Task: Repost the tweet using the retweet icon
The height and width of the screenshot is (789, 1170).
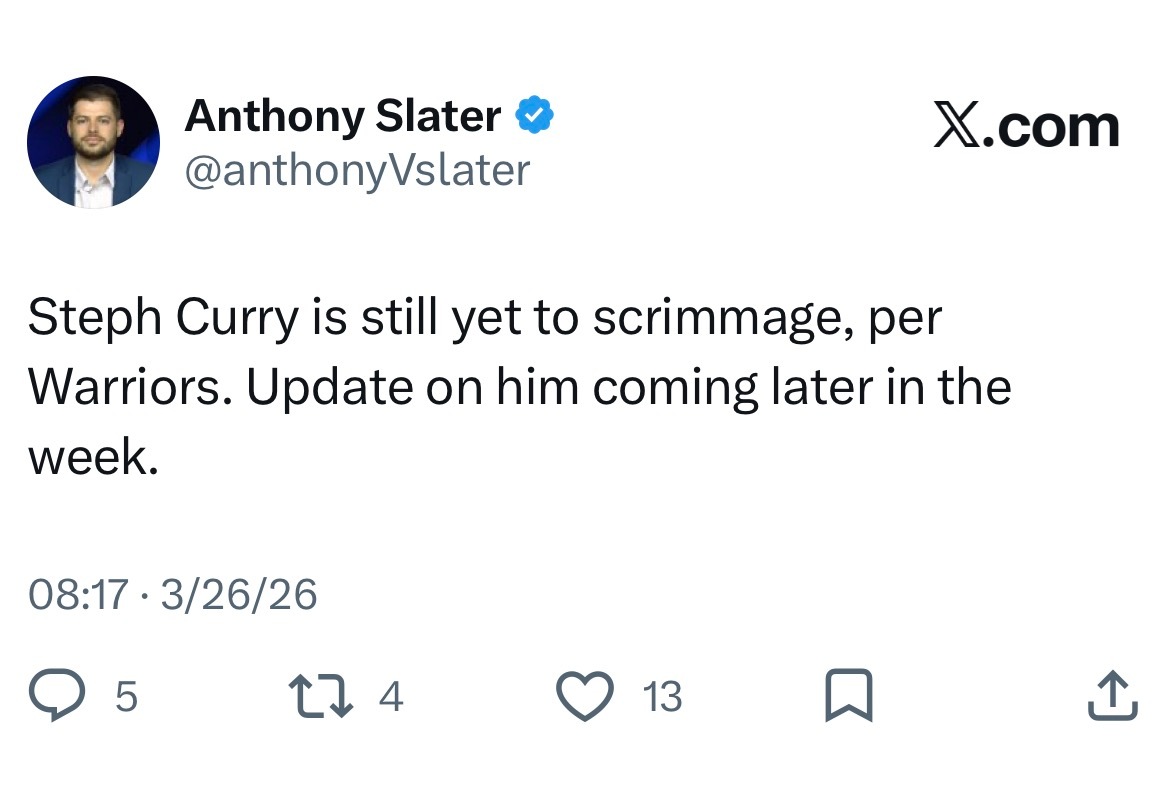Action: [x=319, y=696]
